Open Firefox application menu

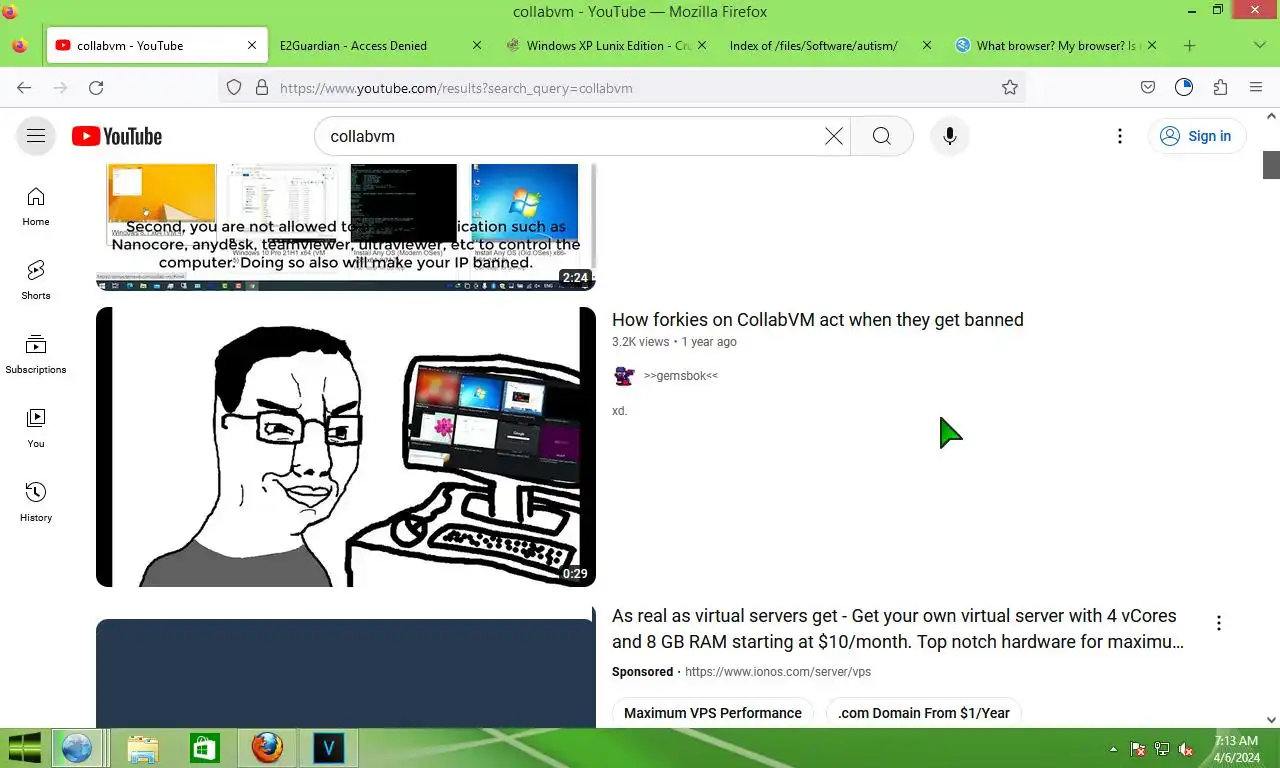point(1256,88)
